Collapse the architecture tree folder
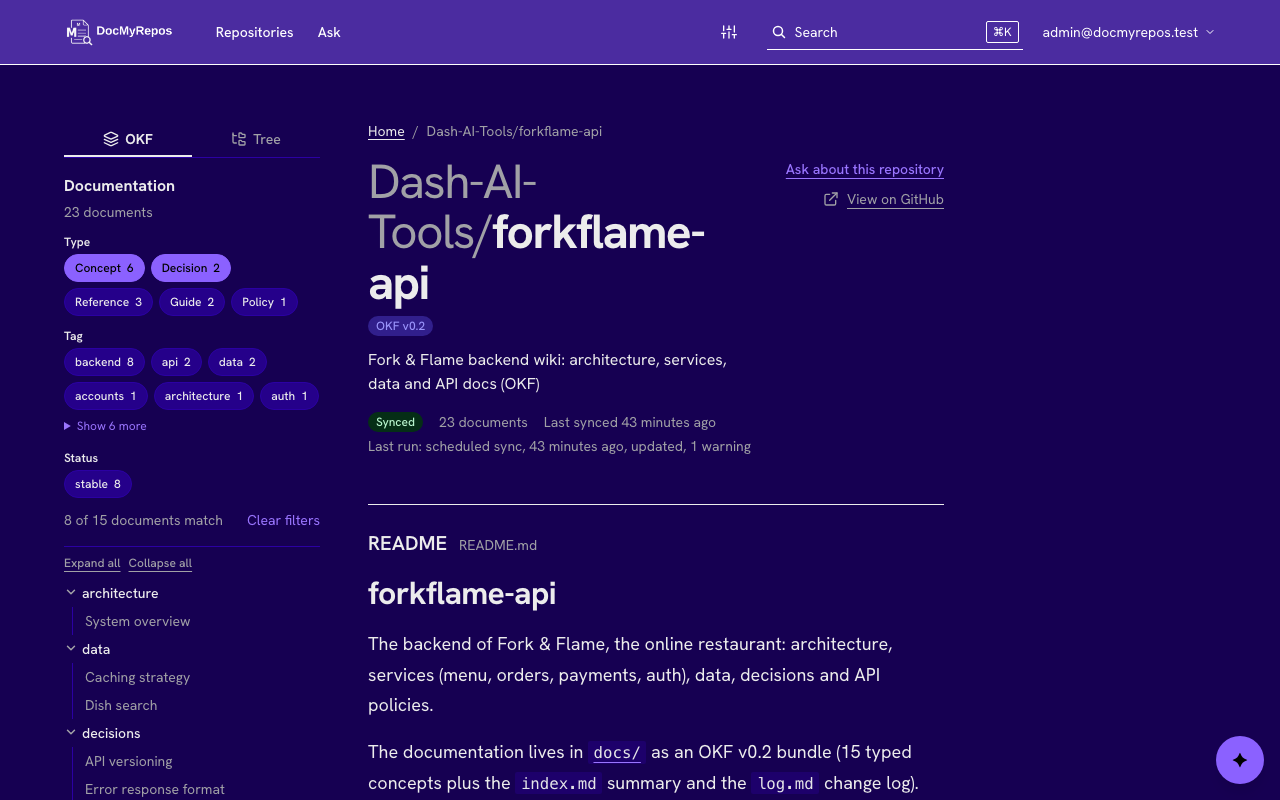This screenshot has height=800, width=1280. pos(71,593)
